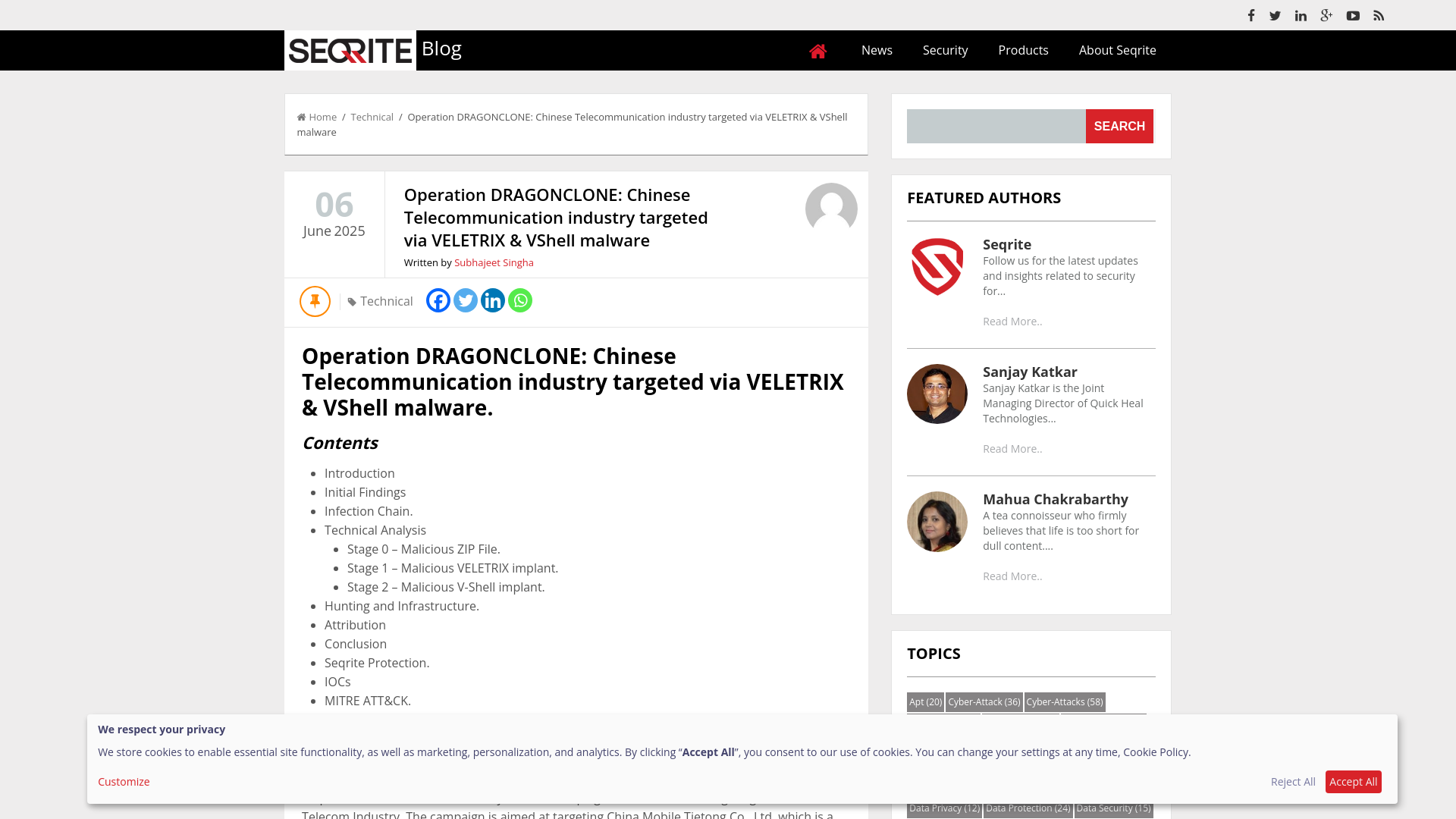The width and height of the screenshot is (1456, 819).
Task: Click Accept All cookies button
Action: click(x=1353, y=782)
